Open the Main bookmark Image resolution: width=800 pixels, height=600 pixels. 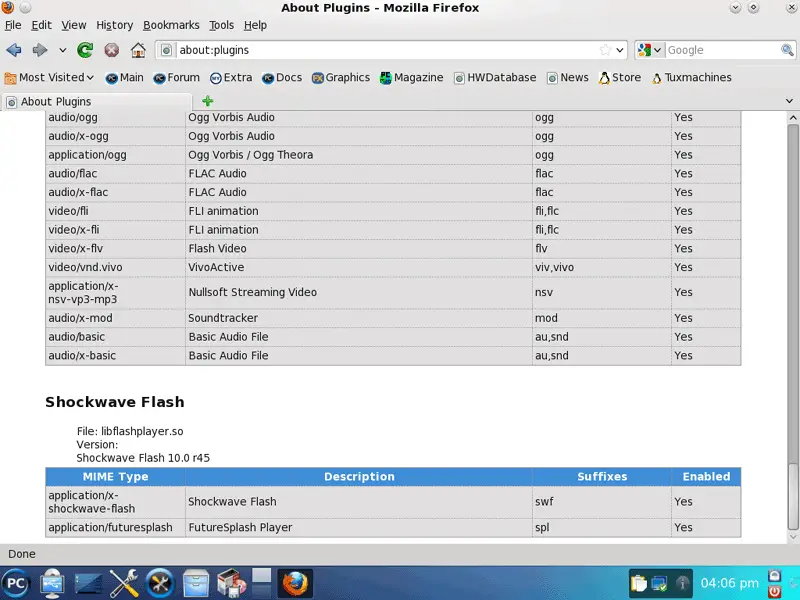click(x=124, y=78)
